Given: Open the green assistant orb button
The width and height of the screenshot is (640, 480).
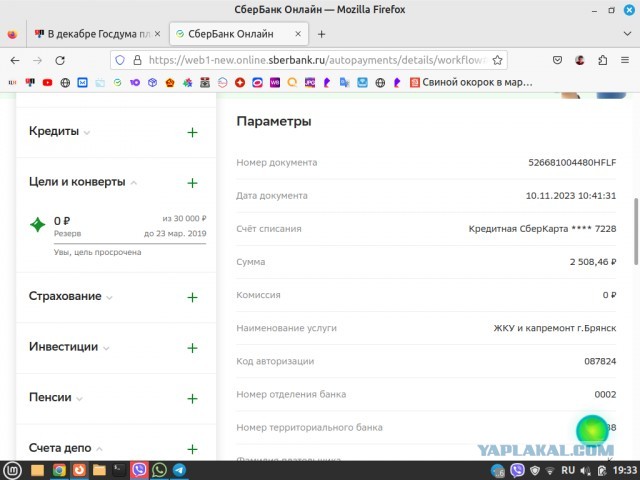Looking at the screenshot, I should click(x=592, y=431).
